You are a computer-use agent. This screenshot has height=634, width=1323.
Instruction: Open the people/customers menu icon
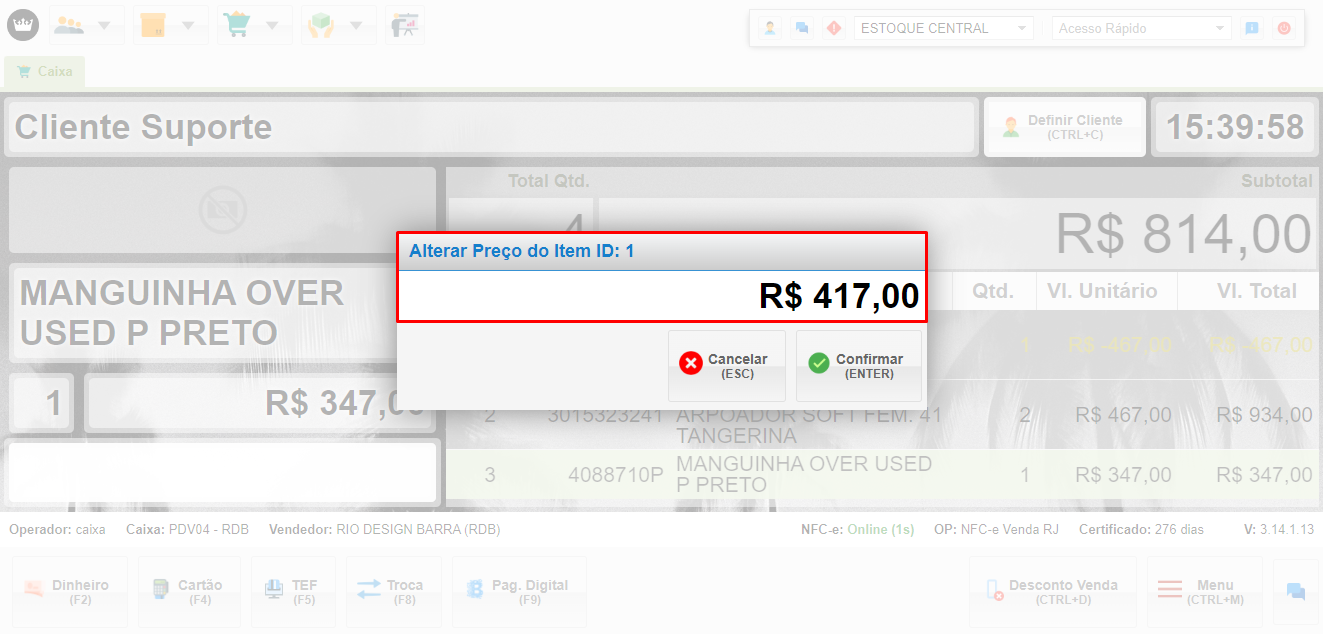click(x=69, y=25)
